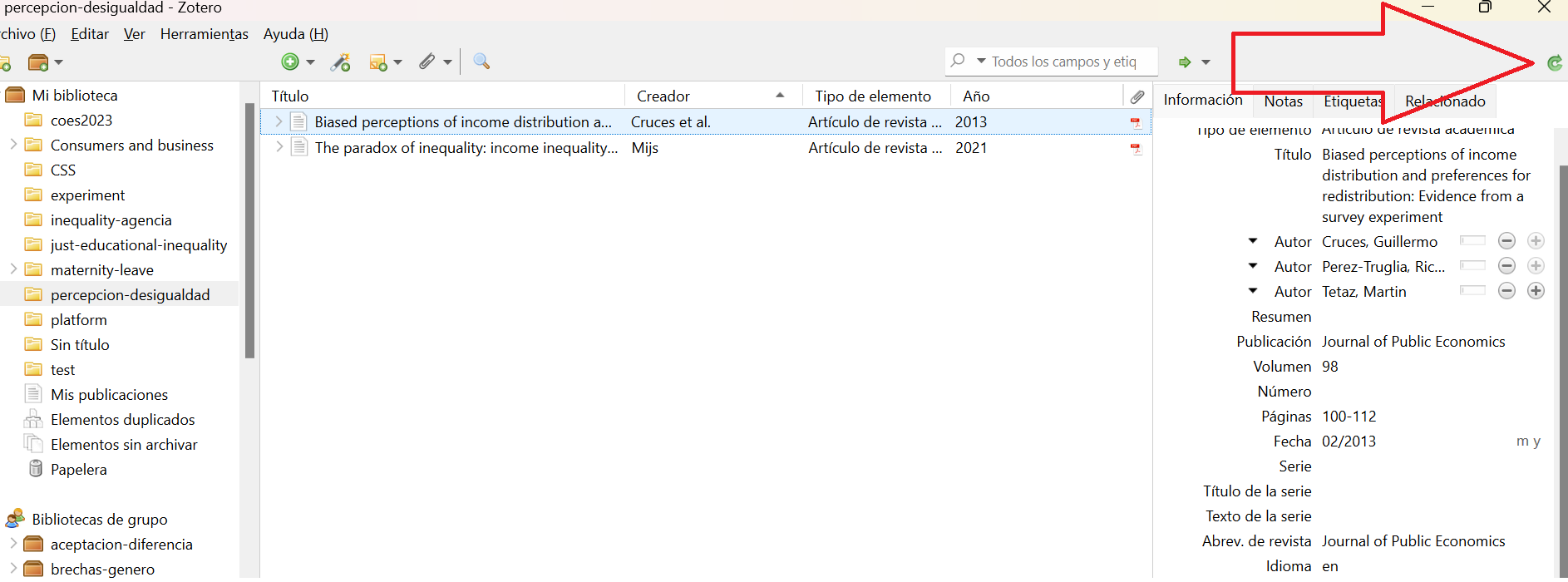The height and width of the screenshot is (582, 1568).
Task: Remove author Perez-Truglia with minus button
Action: 1506,266
